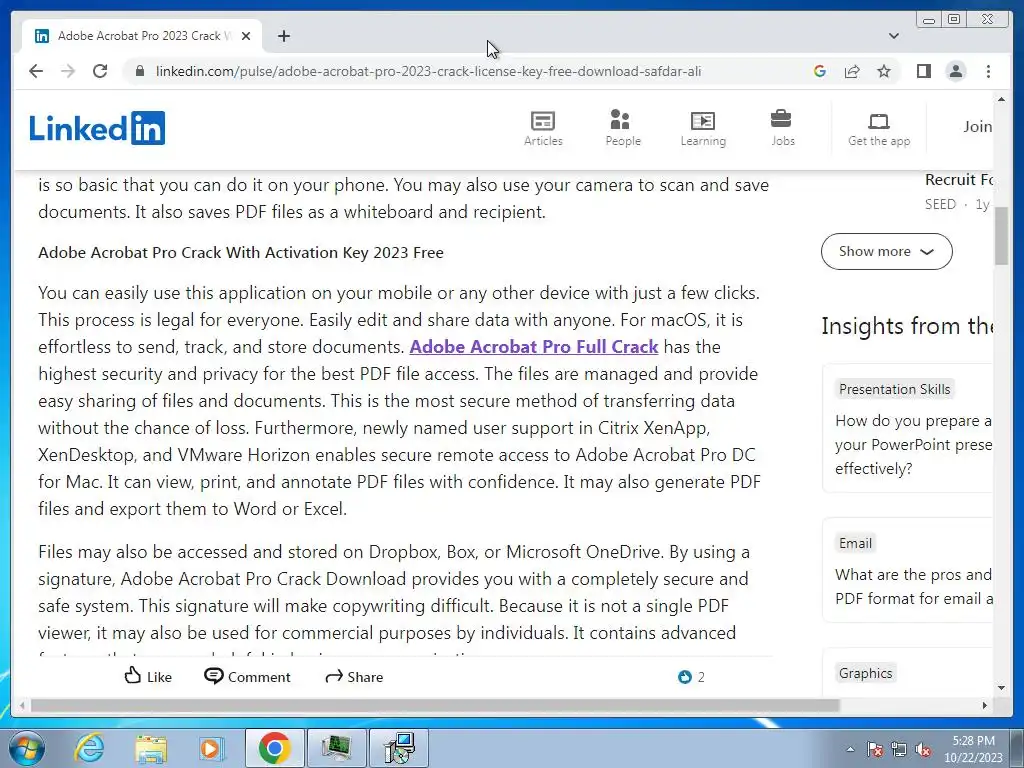Open the reactions count showing 2
This screenshot has width=1024, height=768.
[x=692, y=677]
